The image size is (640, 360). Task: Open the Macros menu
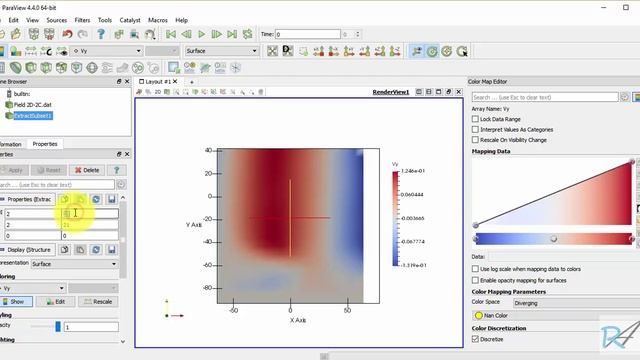coord(158,20)
